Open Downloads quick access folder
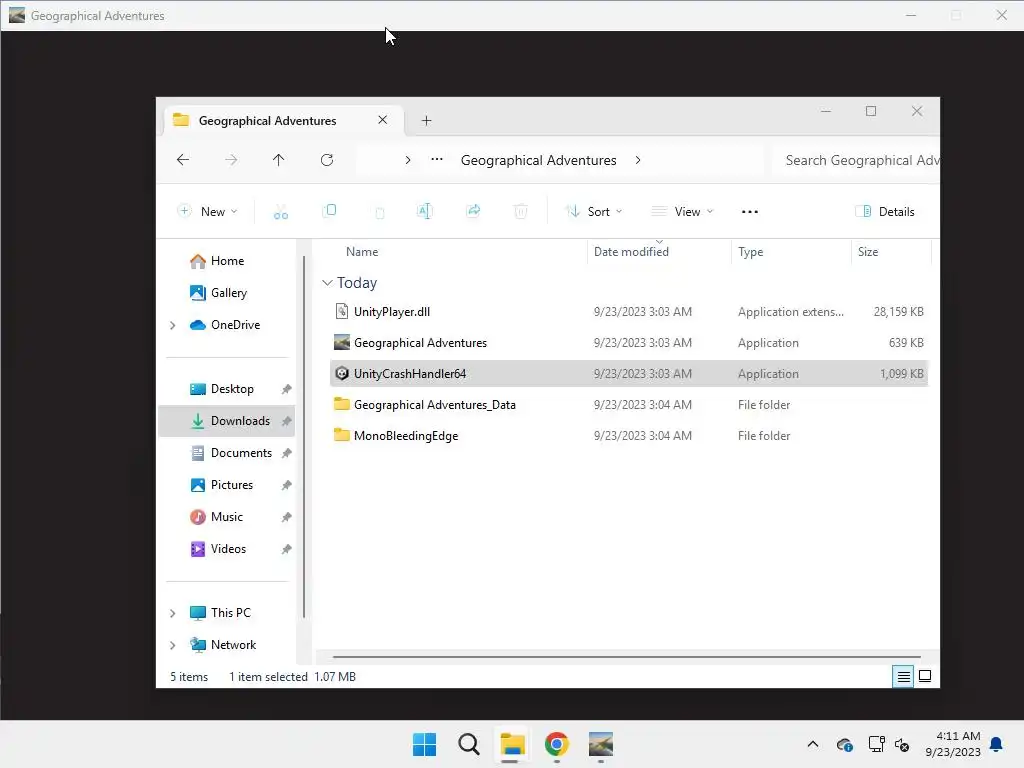 point(226,421)
